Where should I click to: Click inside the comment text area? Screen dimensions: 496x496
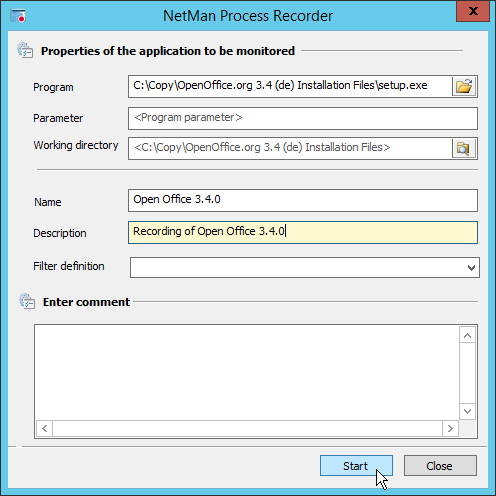[247, 372]
